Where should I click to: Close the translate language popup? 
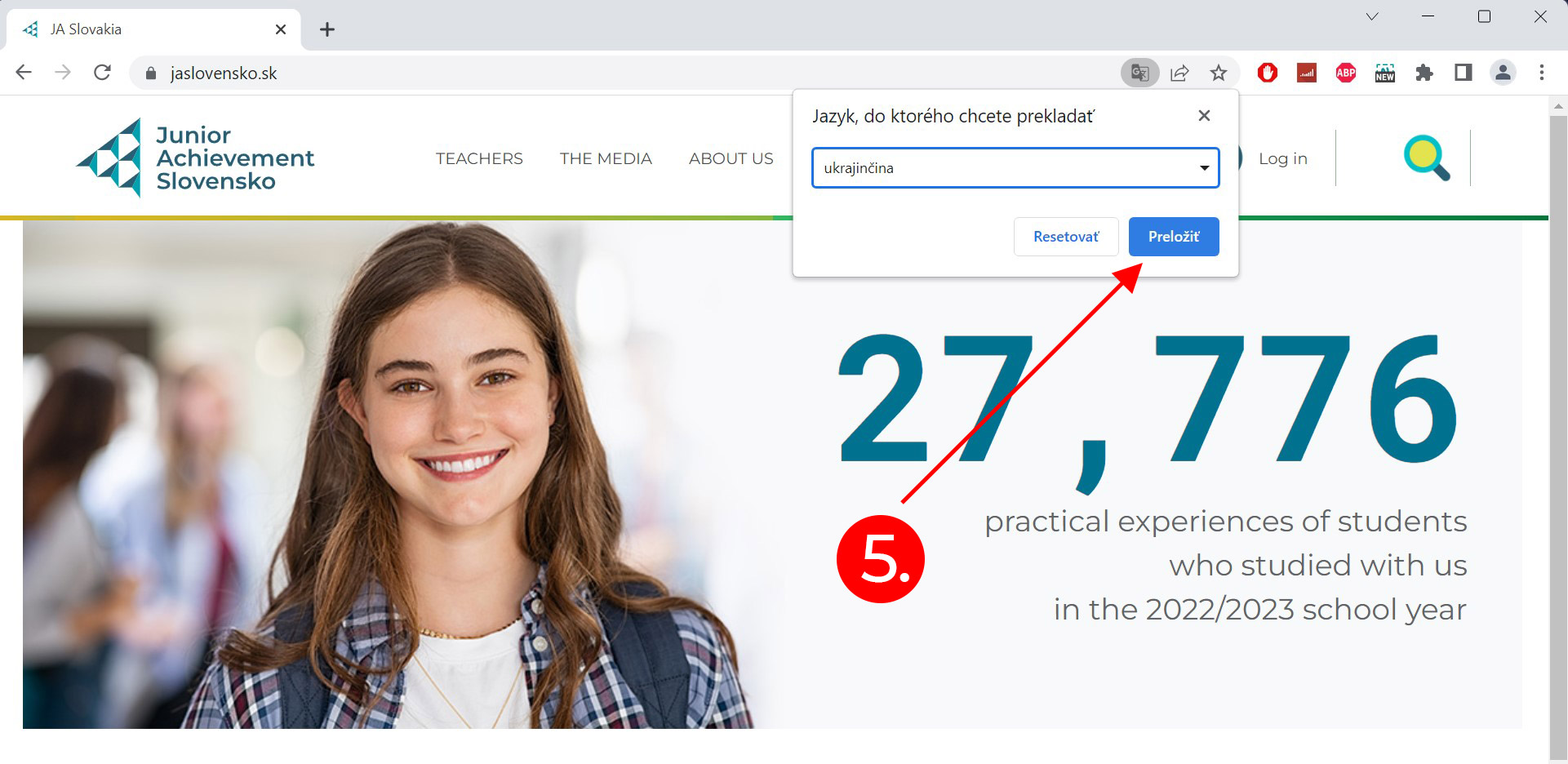[1204, 116]
